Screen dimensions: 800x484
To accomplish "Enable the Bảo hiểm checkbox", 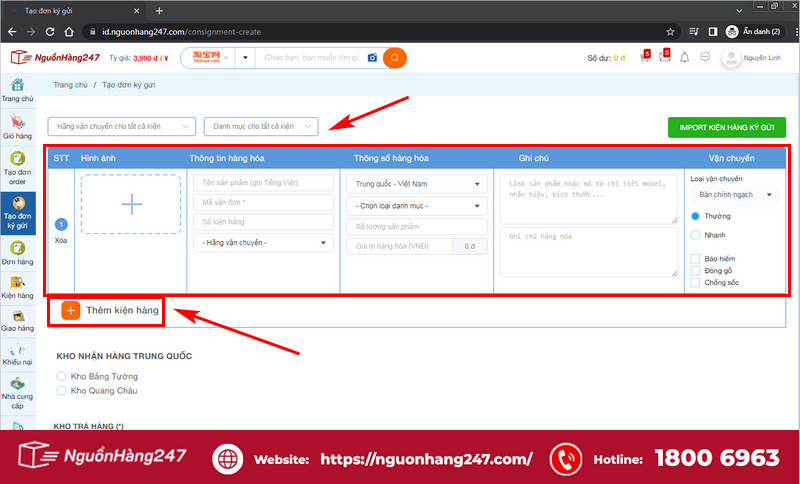I will pos(695,259).
